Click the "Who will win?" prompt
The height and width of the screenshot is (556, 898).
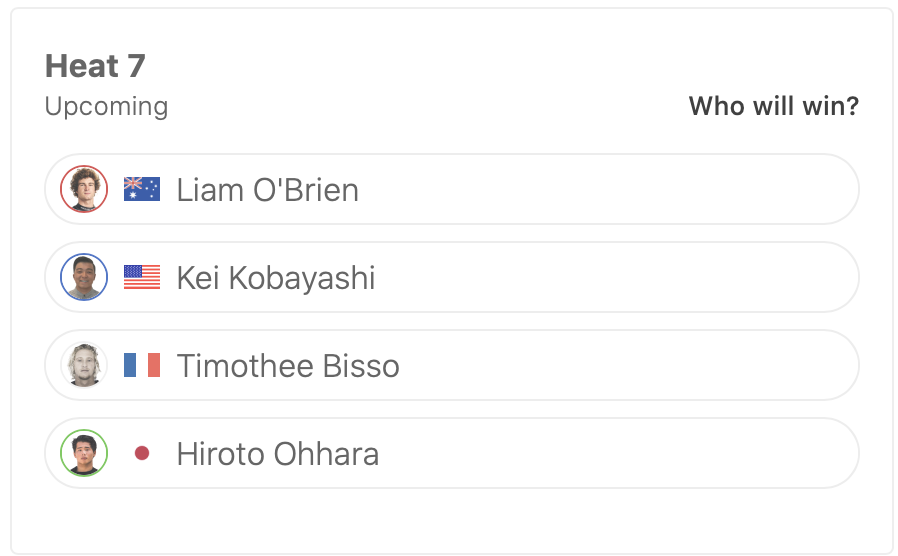coord(773,106)
